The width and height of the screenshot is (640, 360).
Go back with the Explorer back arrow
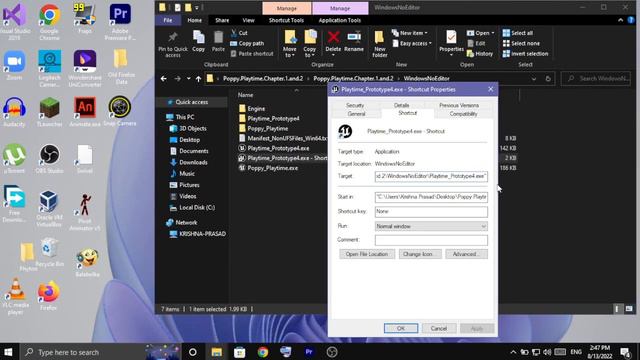coord(164,78)
